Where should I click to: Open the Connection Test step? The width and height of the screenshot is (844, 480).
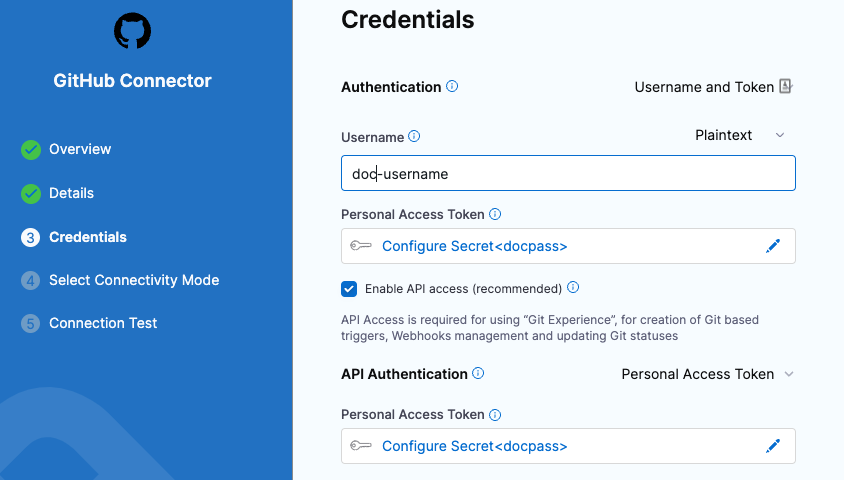pos(103,323)
